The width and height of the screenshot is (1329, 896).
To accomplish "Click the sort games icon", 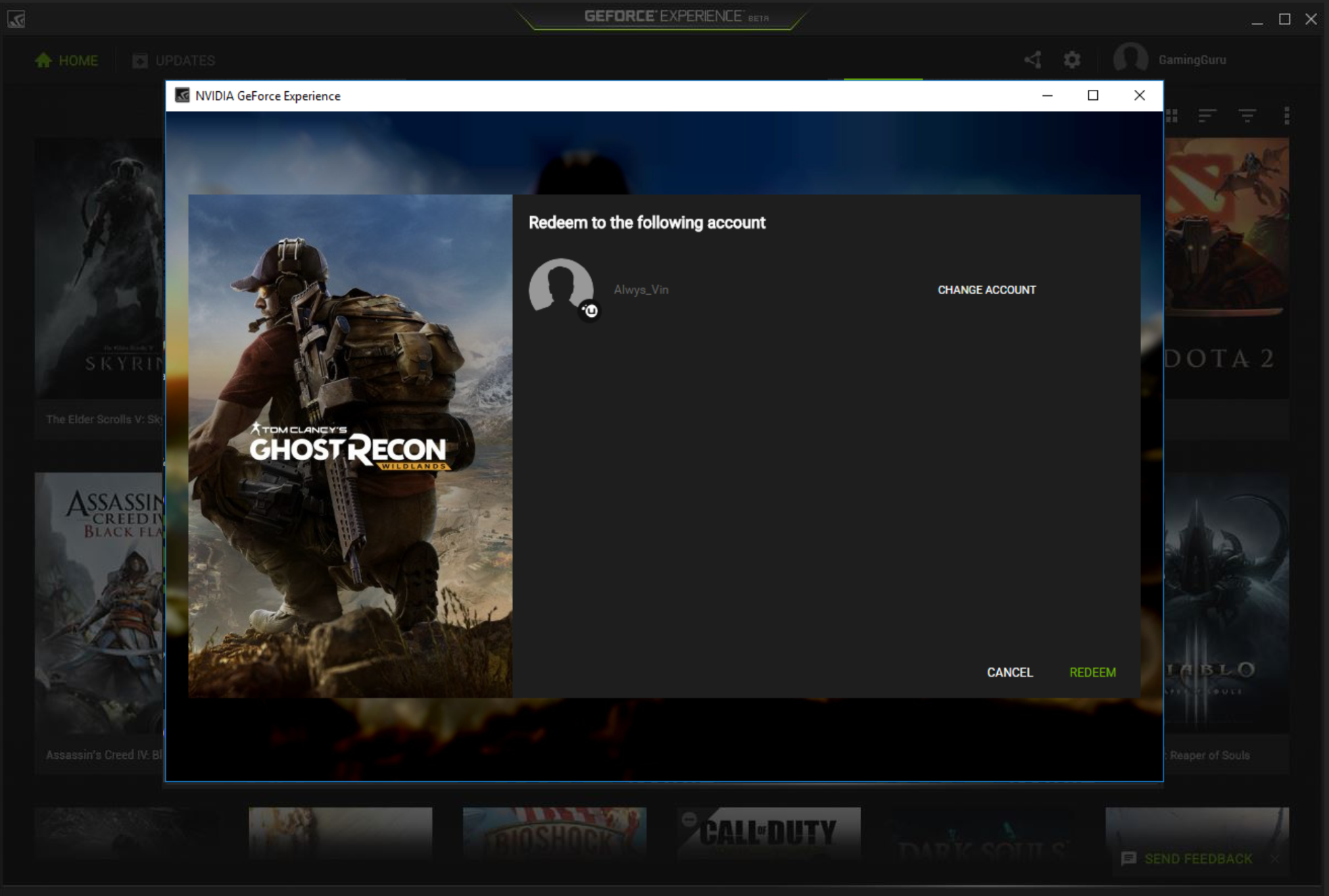I will [x=1207, y=116].
